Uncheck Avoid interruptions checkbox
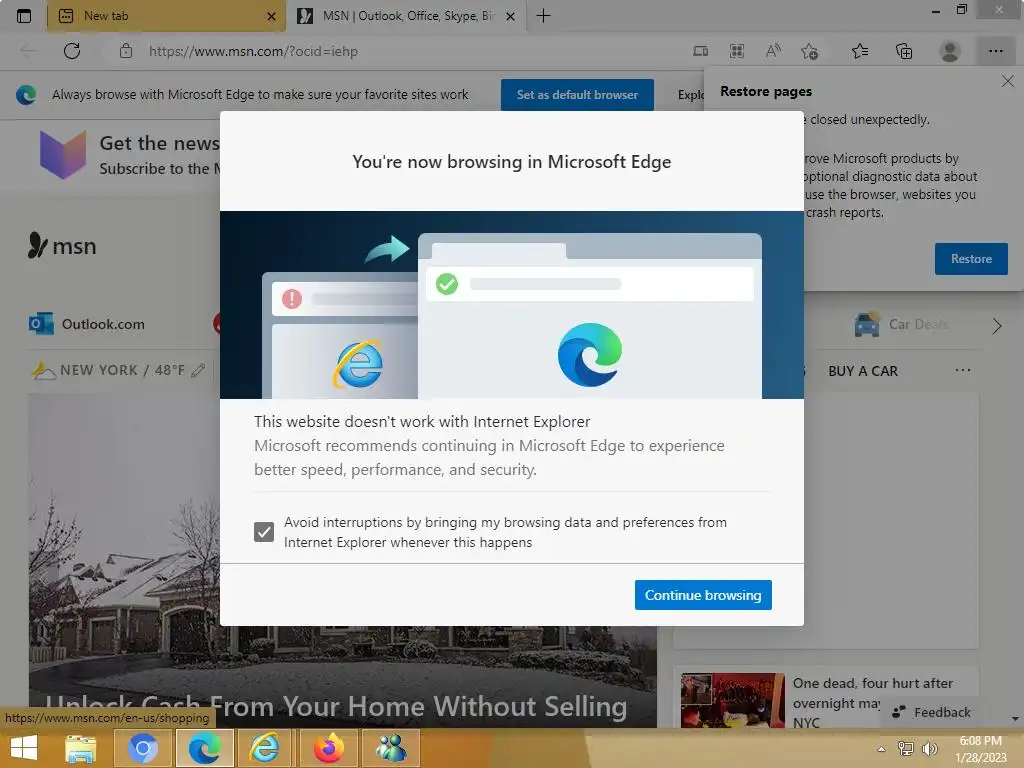 (x=264, y=532)
